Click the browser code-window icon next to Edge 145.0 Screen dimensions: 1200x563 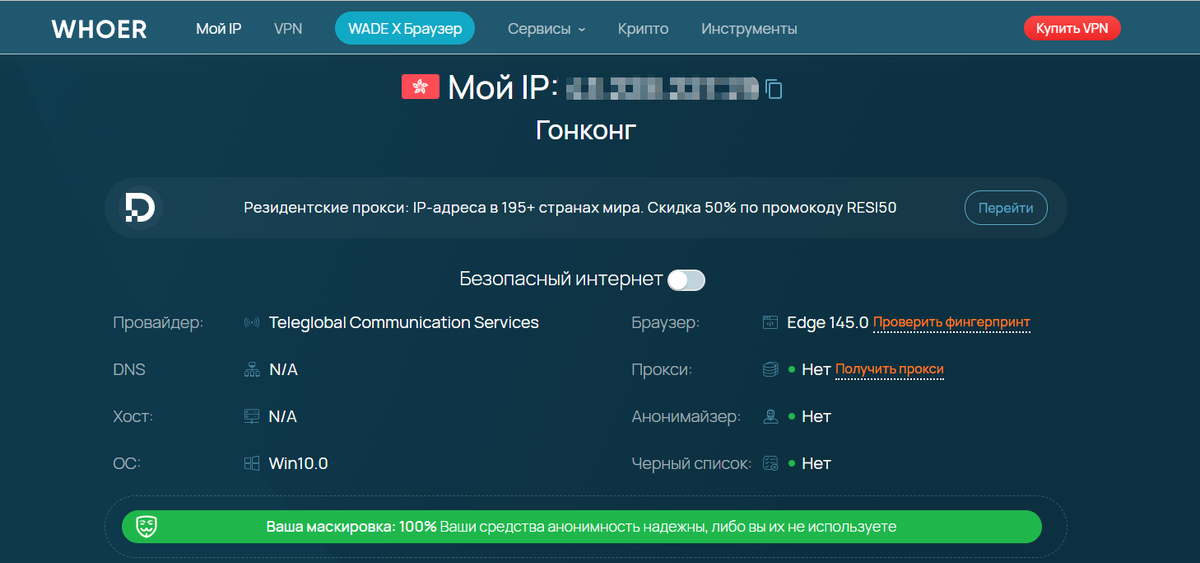click(x=770, y=323)
